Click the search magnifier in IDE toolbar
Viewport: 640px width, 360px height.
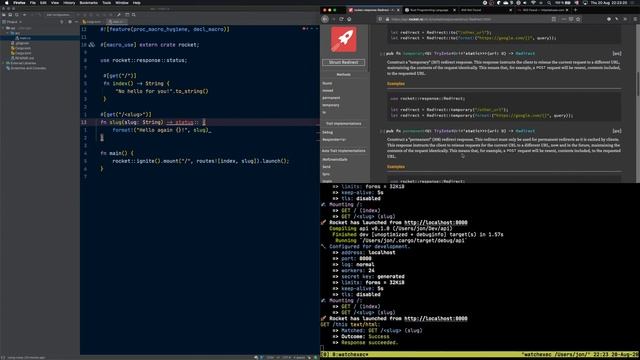click(133, 15)
